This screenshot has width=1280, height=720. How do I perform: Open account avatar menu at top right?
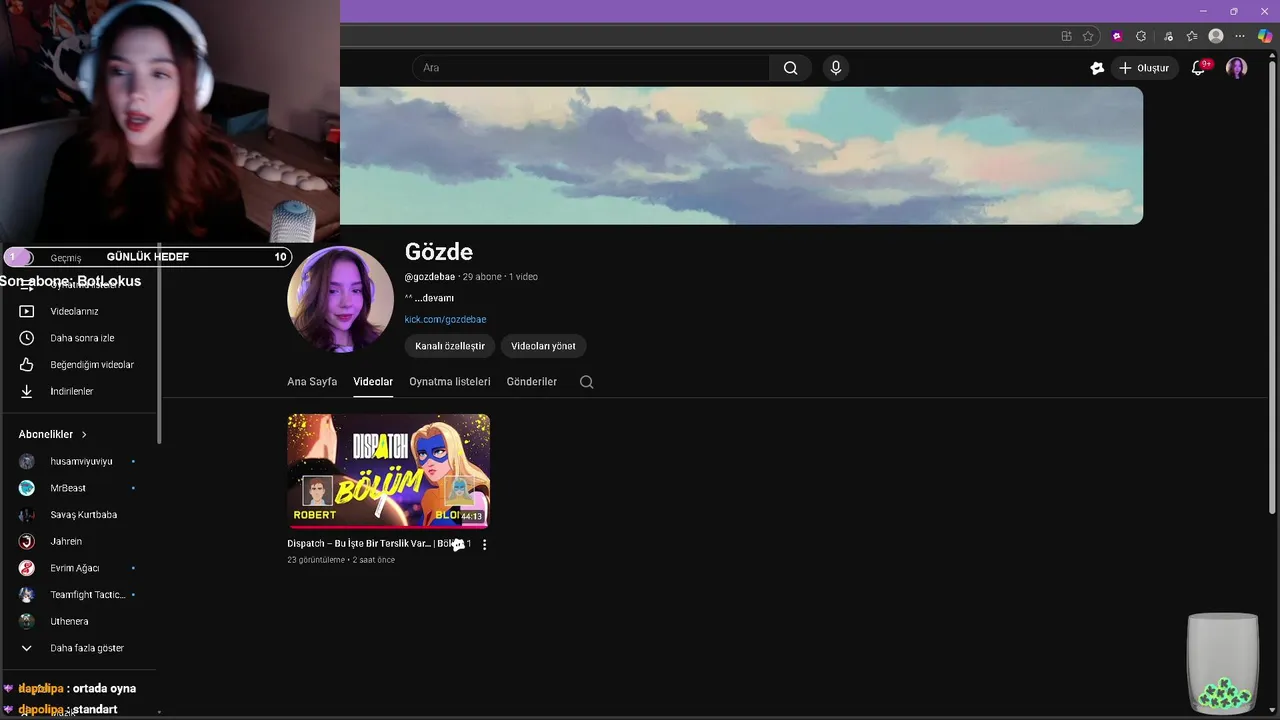coord(1237,68)
